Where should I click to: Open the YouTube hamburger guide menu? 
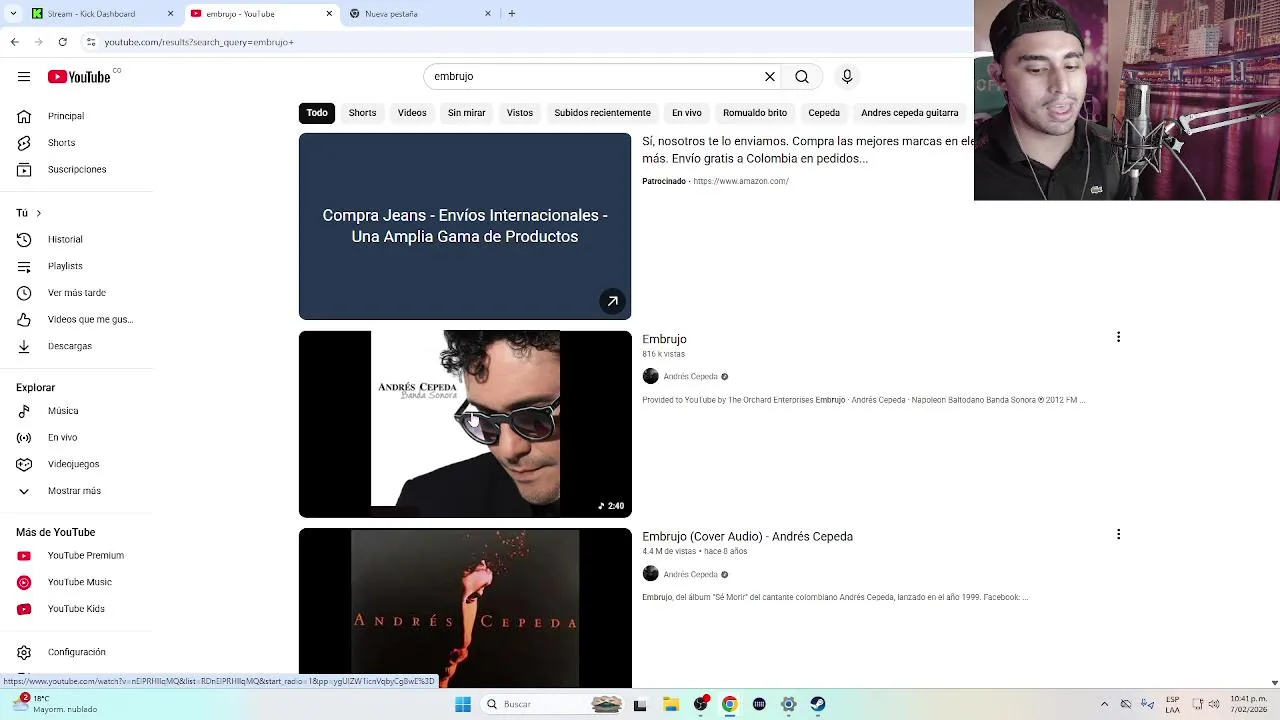pos(24,76)
